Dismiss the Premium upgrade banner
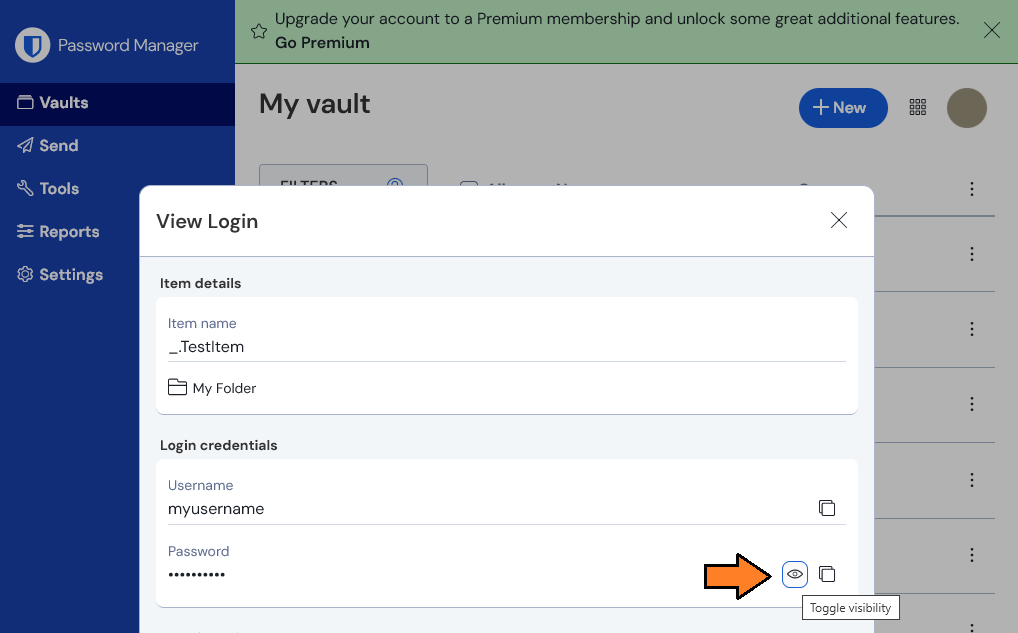Viewport: 1018px width, 633px height. [991, 30]
